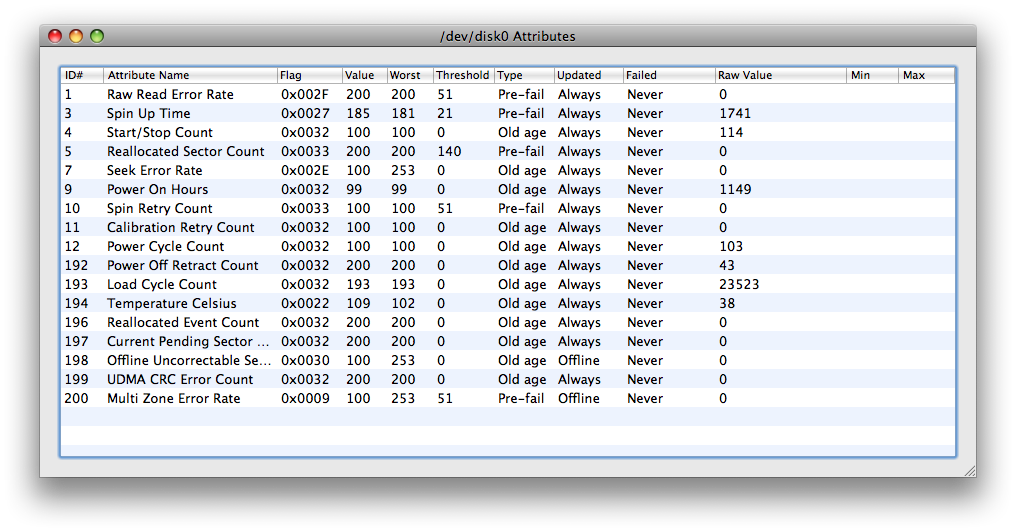
Task: Click raw value 1741
Action: point(735,113)
